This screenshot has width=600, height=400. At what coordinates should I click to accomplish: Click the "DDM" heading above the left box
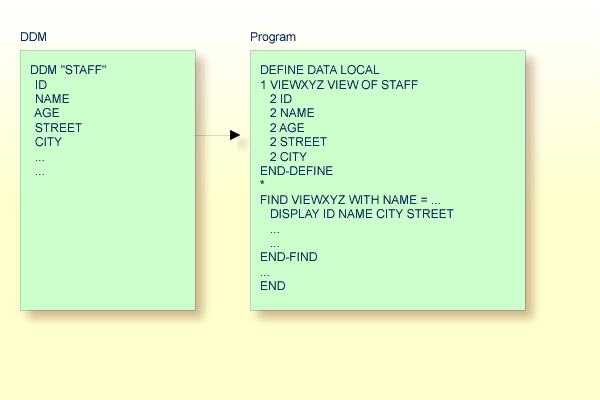pyautogui.click(x=34, y=37)
